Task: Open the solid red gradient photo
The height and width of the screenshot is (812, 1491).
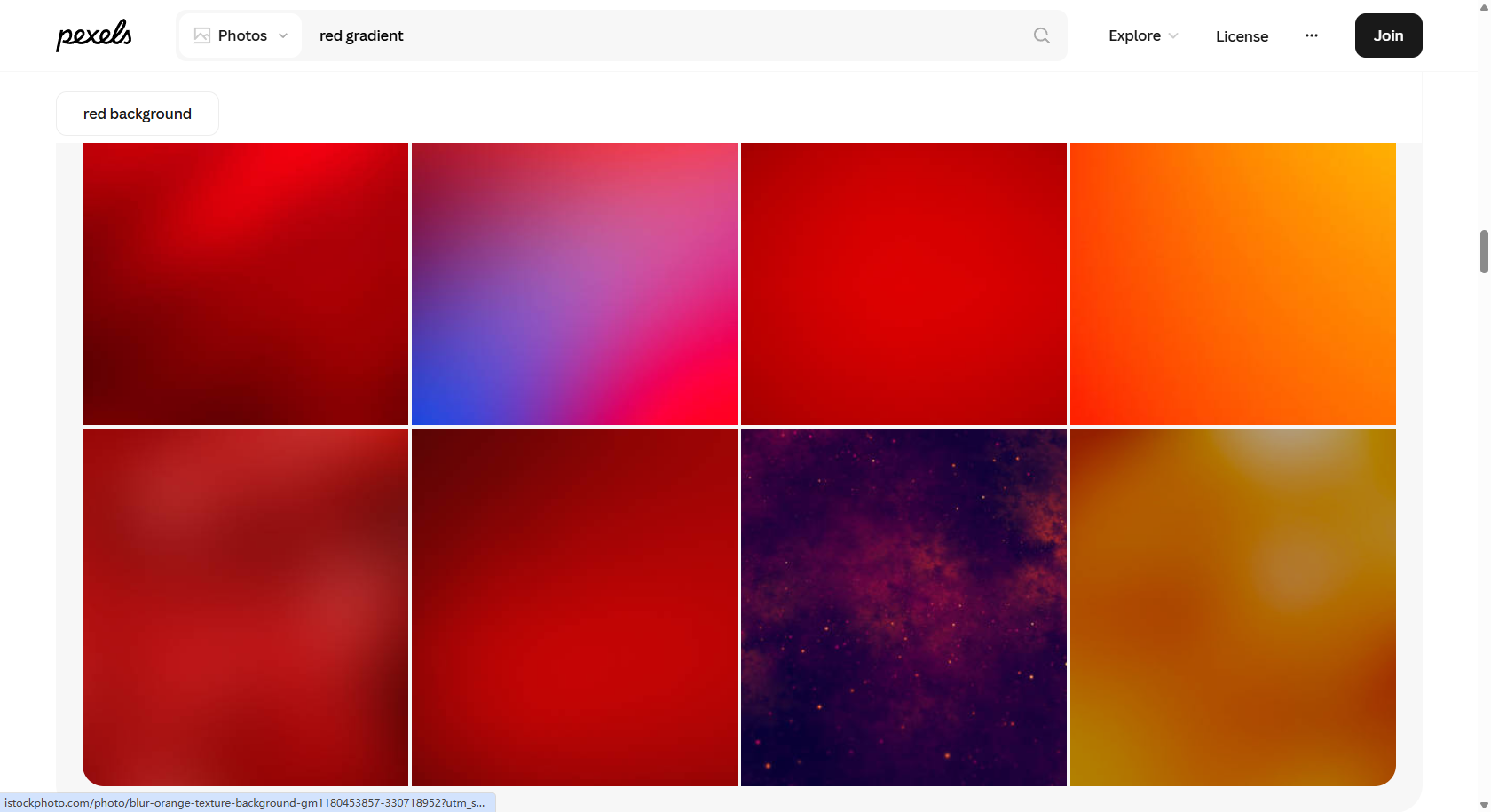Action: (903, 282)
